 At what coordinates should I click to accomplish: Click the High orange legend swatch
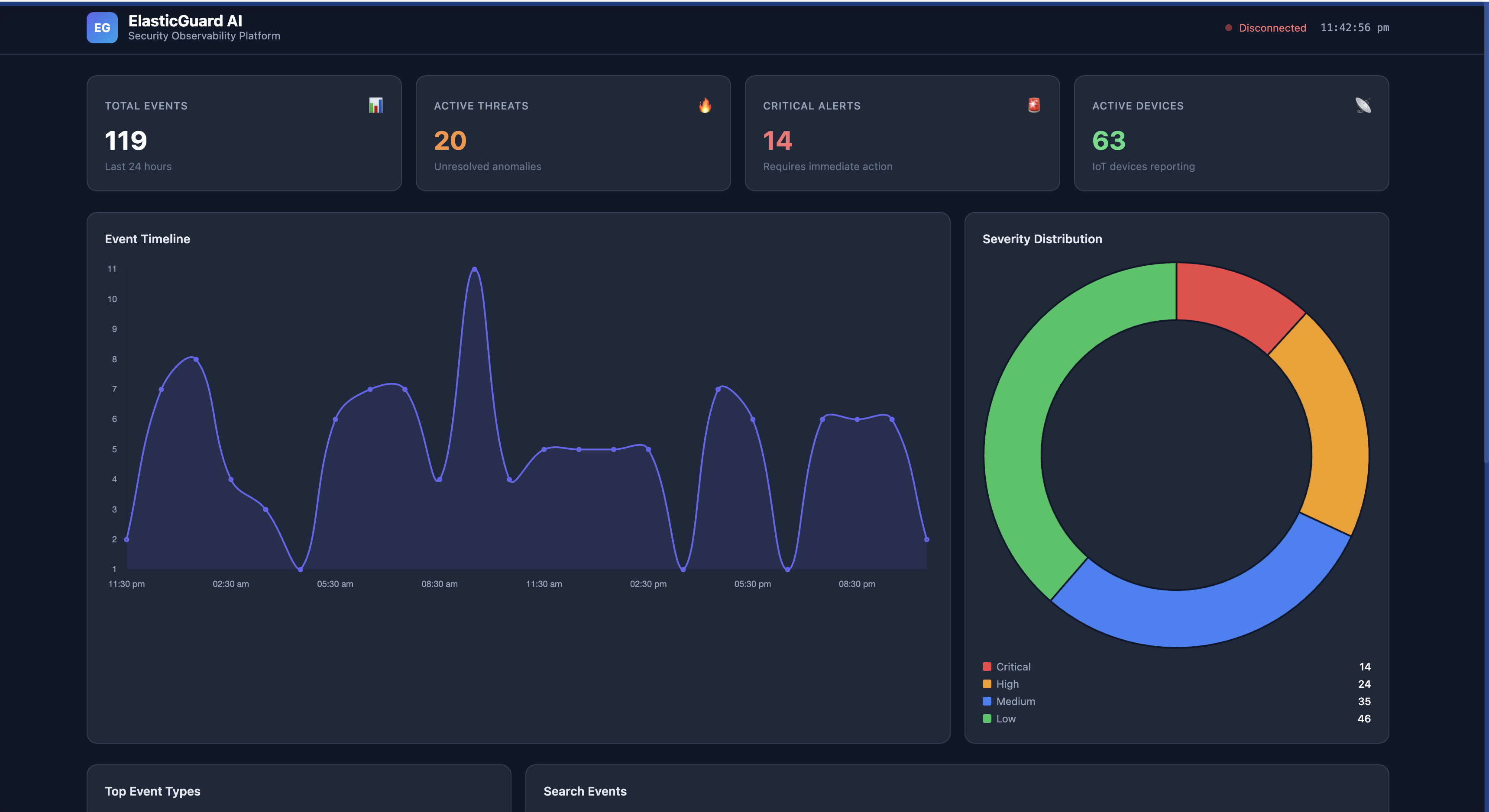click(987, 684)
